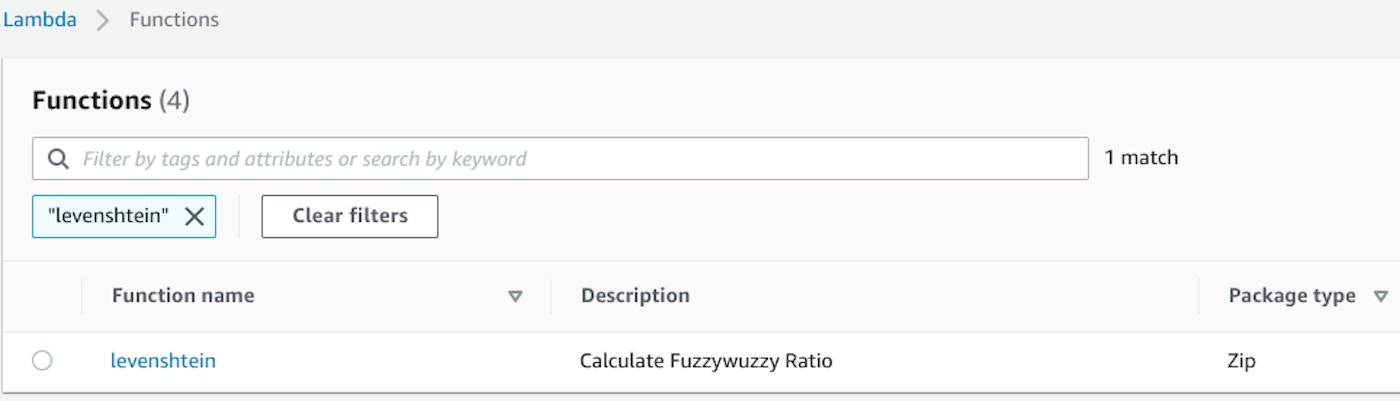The height and width of the screenshot is (401, 1400).
Task: Remove the "levenshtein" filter chip with X
Action: (x=194, y=216)
